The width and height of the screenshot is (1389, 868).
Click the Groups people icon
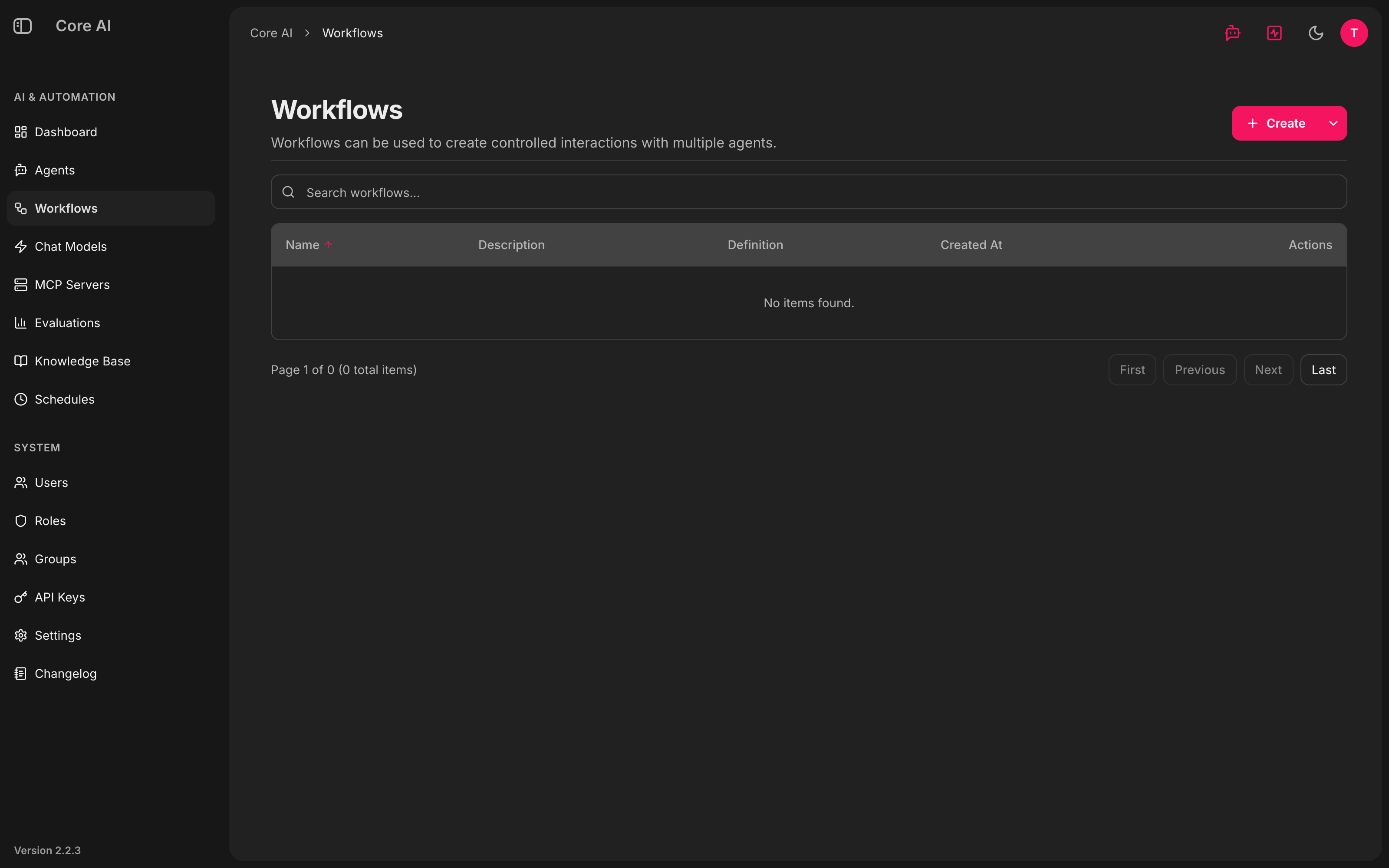21,559
